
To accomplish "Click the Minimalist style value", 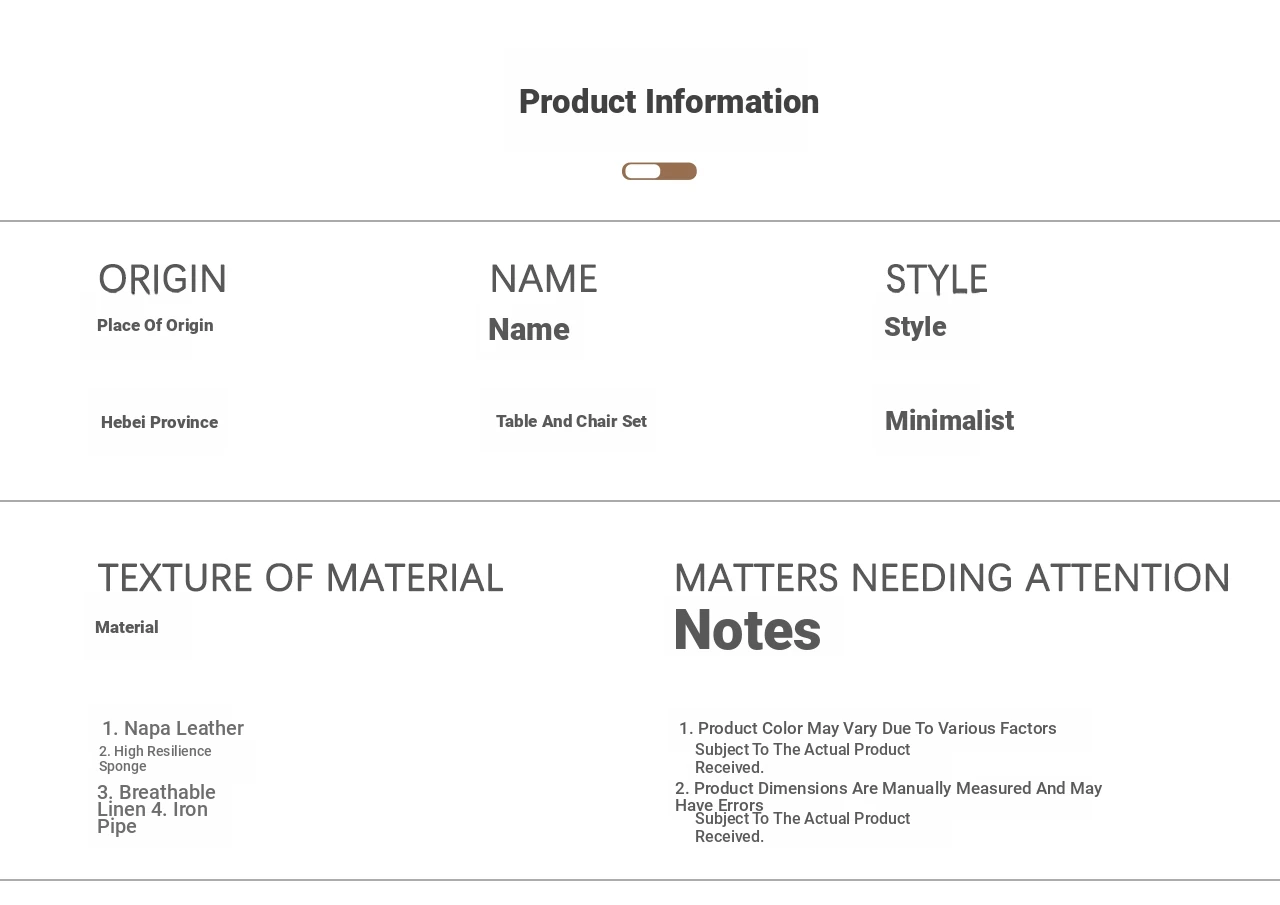I will pos(949,421).
